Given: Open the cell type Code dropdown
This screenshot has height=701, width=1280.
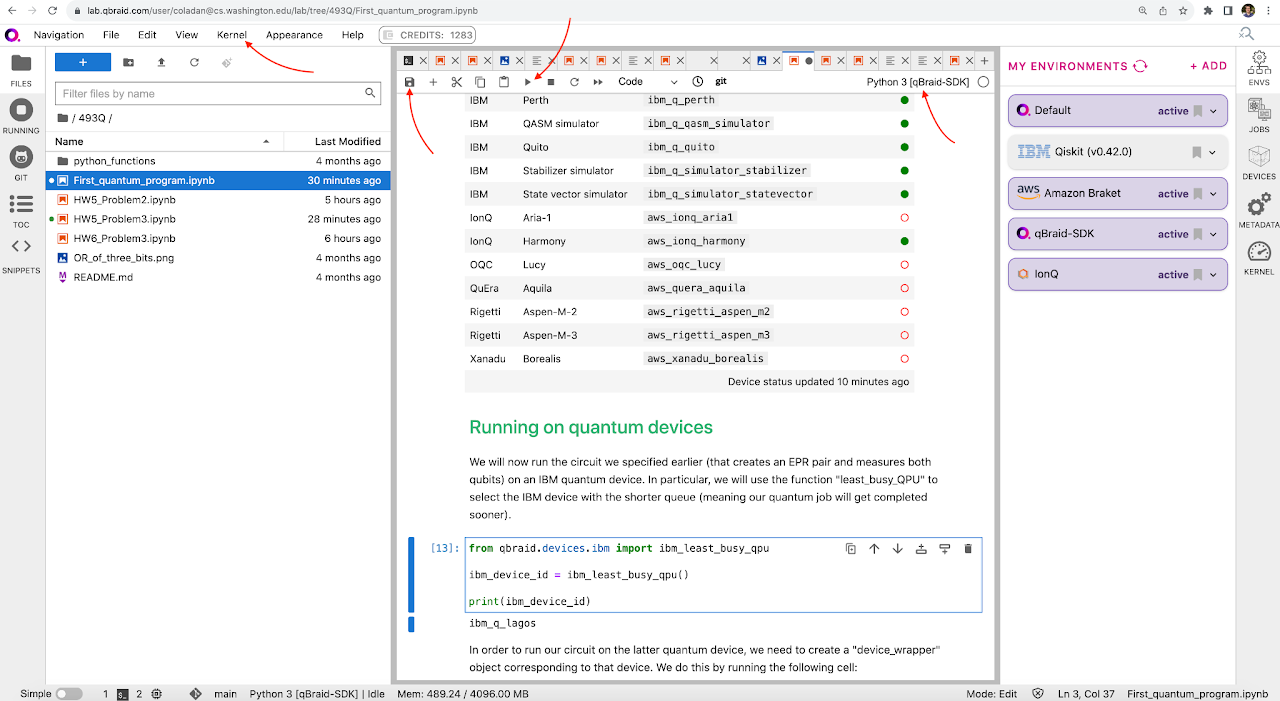Looking at the screenshot, I should tap(647, 82).
